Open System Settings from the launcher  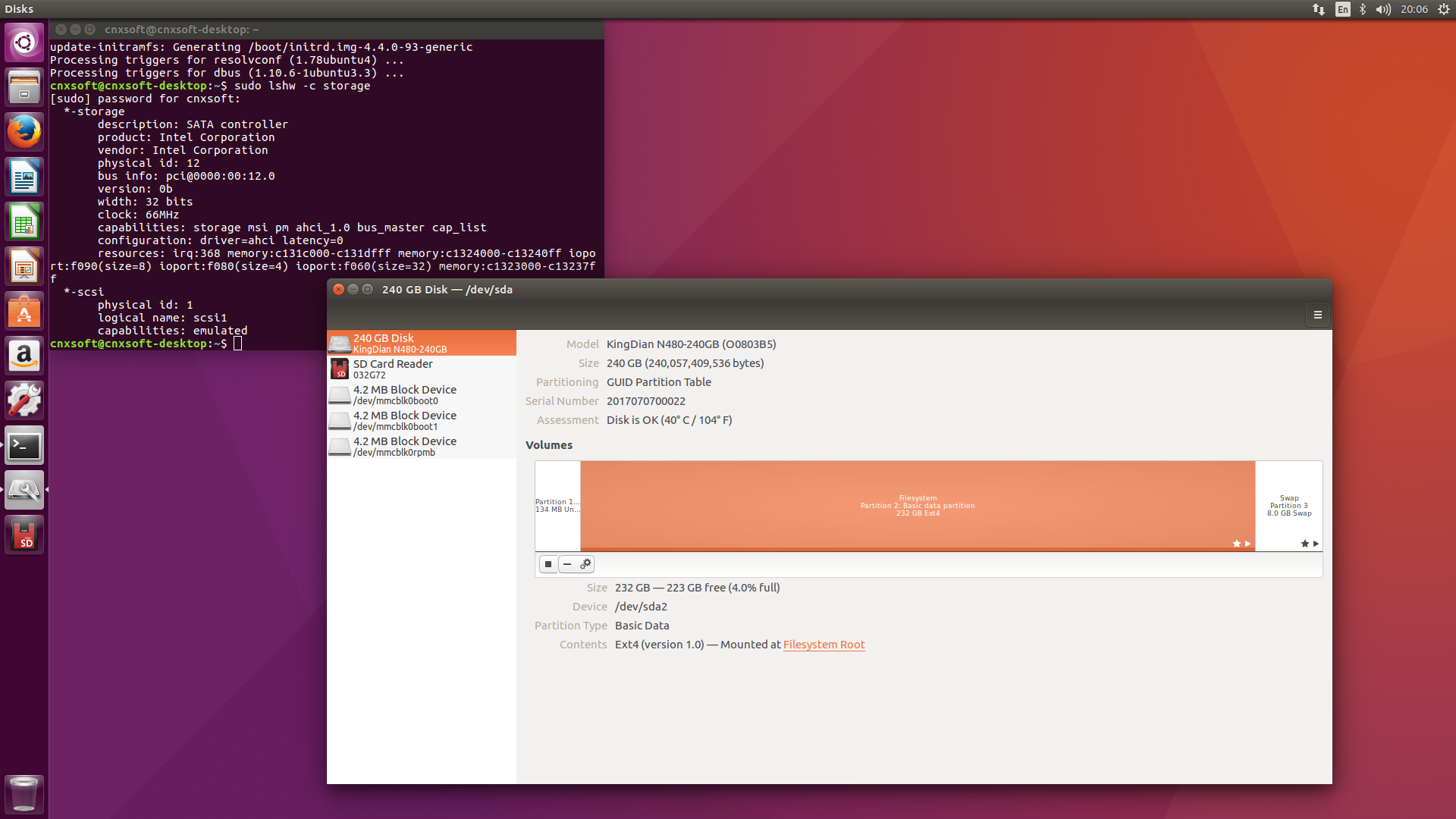(x=24, y=400)
